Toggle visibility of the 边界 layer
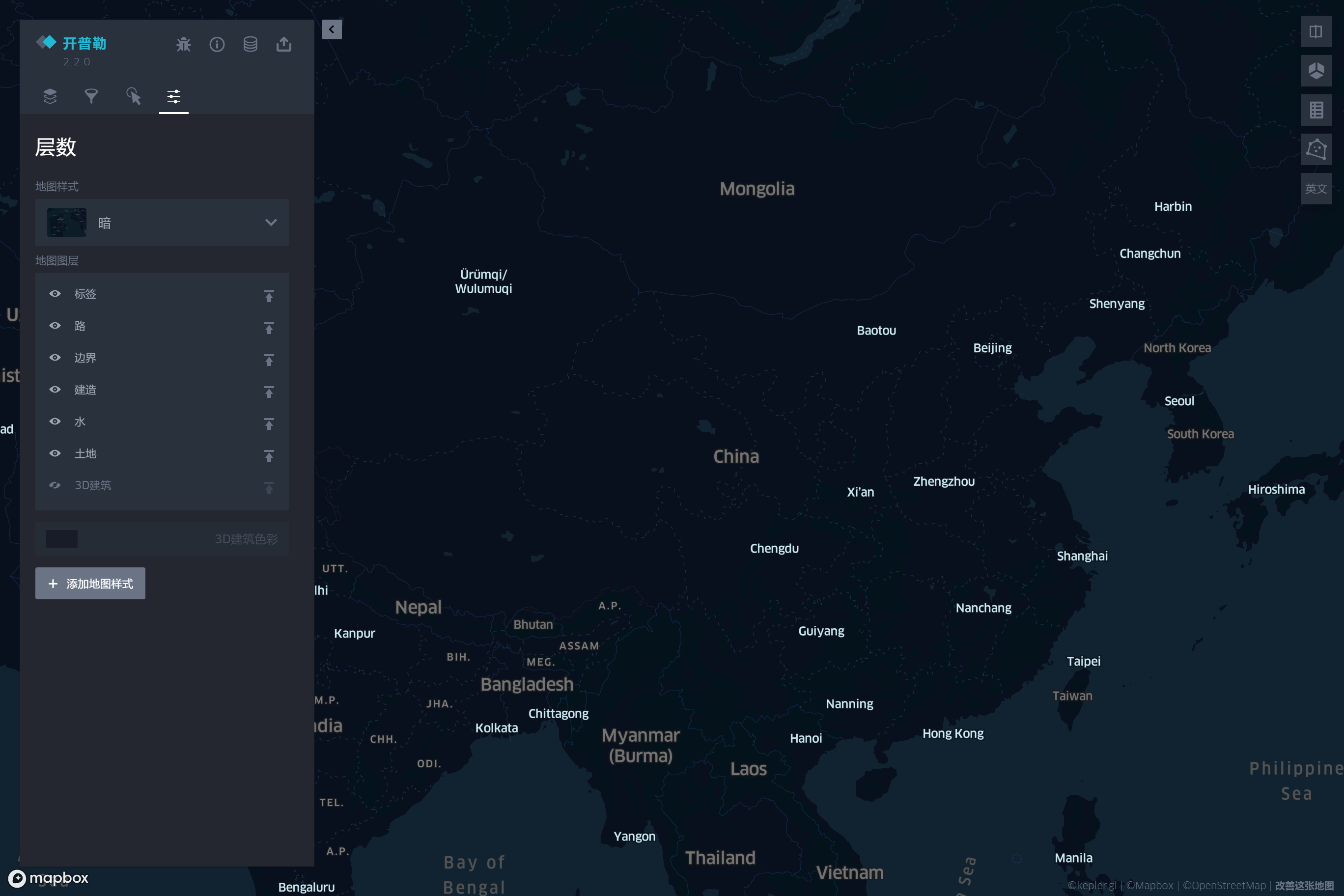 [x=55, y=358]
